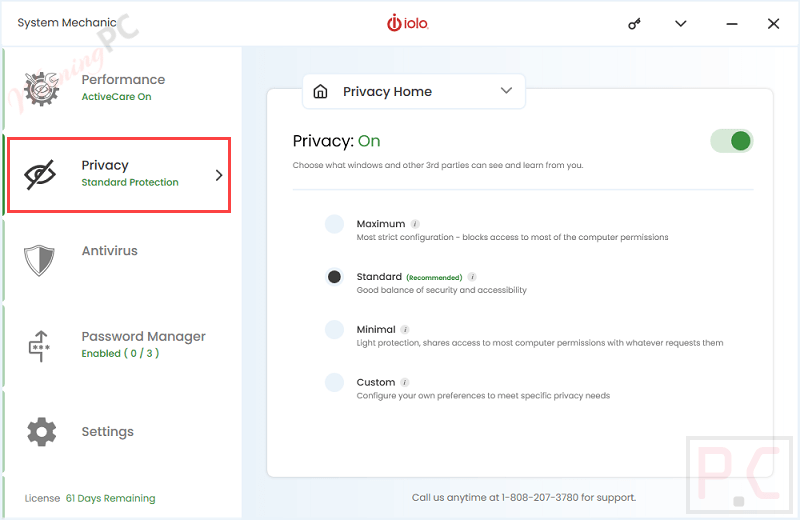Show info for Maximum privacy level

pyautogui.click(x=415, y=224)
